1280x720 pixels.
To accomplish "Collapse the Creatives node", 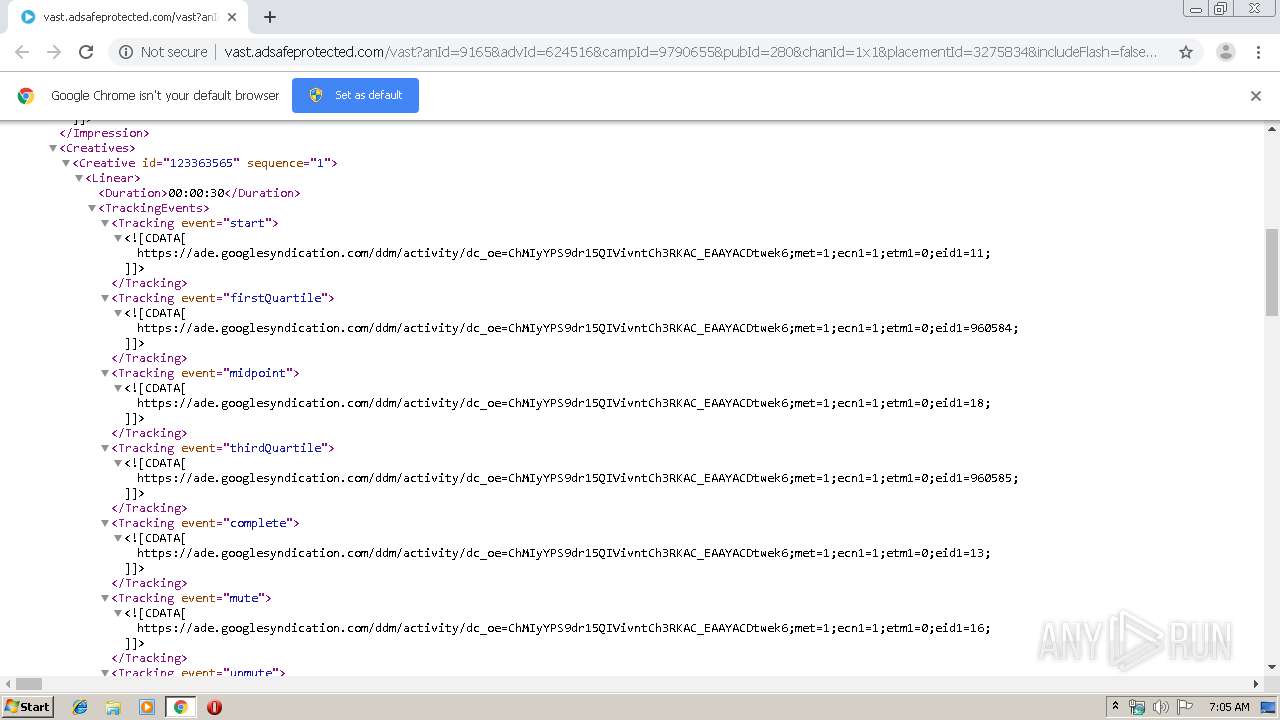I will (53, 148).
